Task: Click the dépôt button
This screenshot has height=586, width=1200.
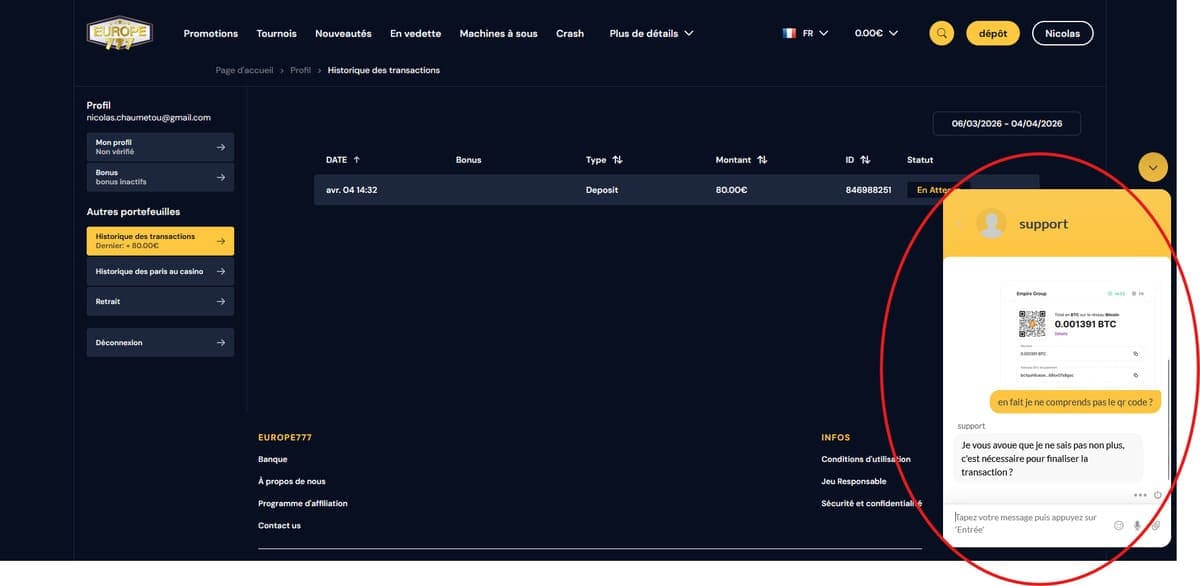Action: pos(992,32)
